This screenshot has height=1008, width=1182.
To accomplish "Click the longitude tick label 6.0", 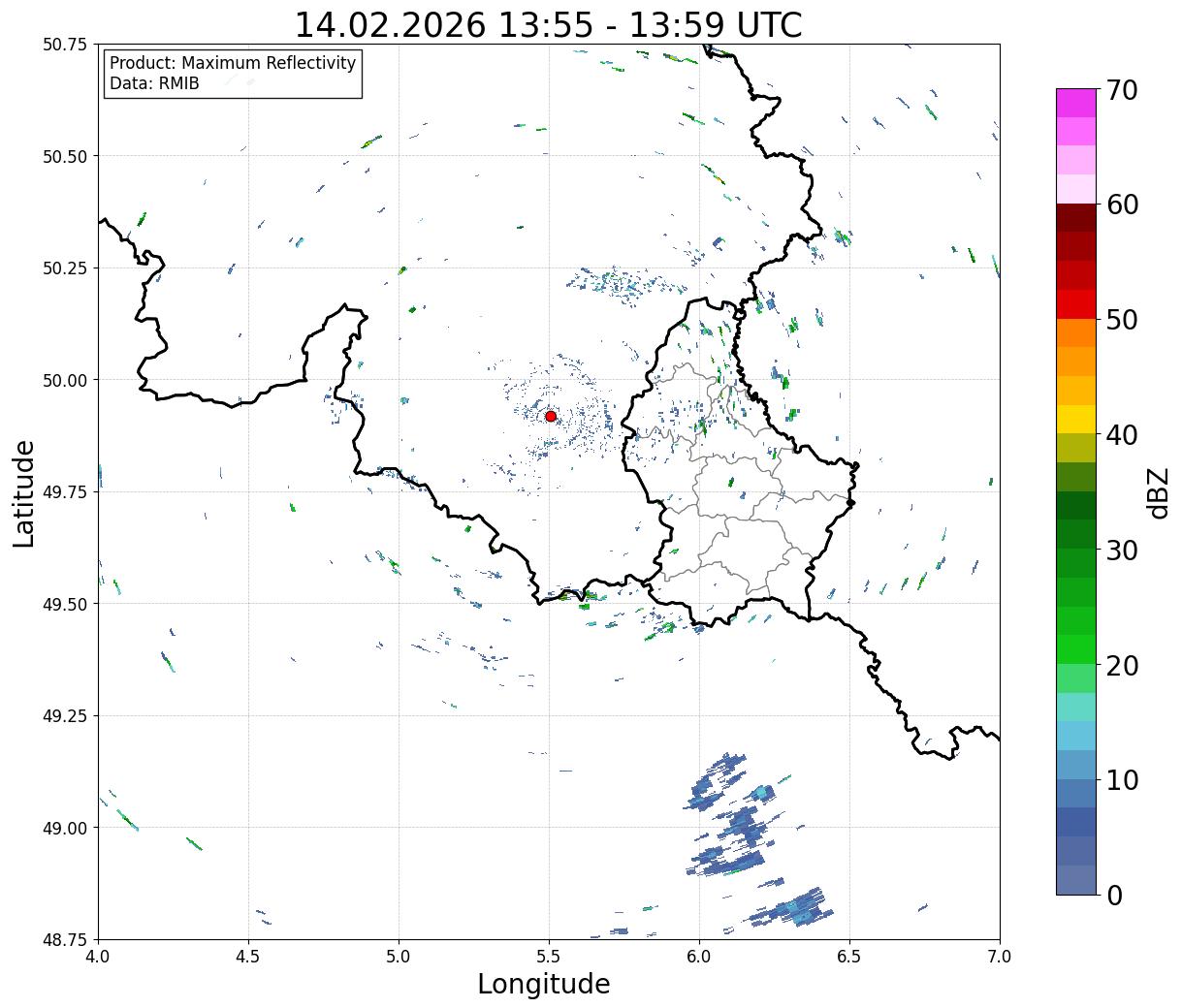I will (699, 957).
